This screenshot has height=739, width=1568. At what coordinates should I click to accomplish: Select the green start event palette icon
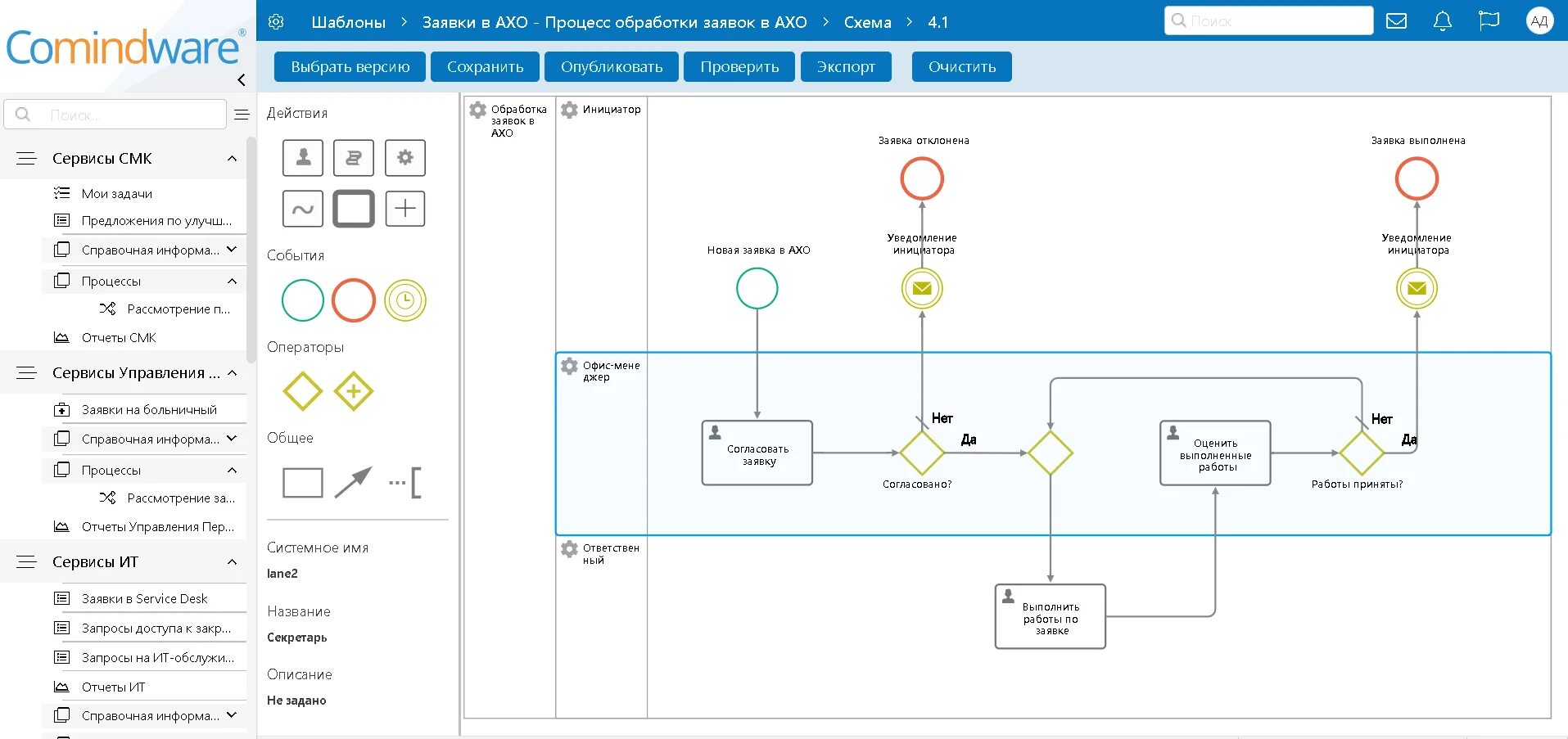coord(303,300)
